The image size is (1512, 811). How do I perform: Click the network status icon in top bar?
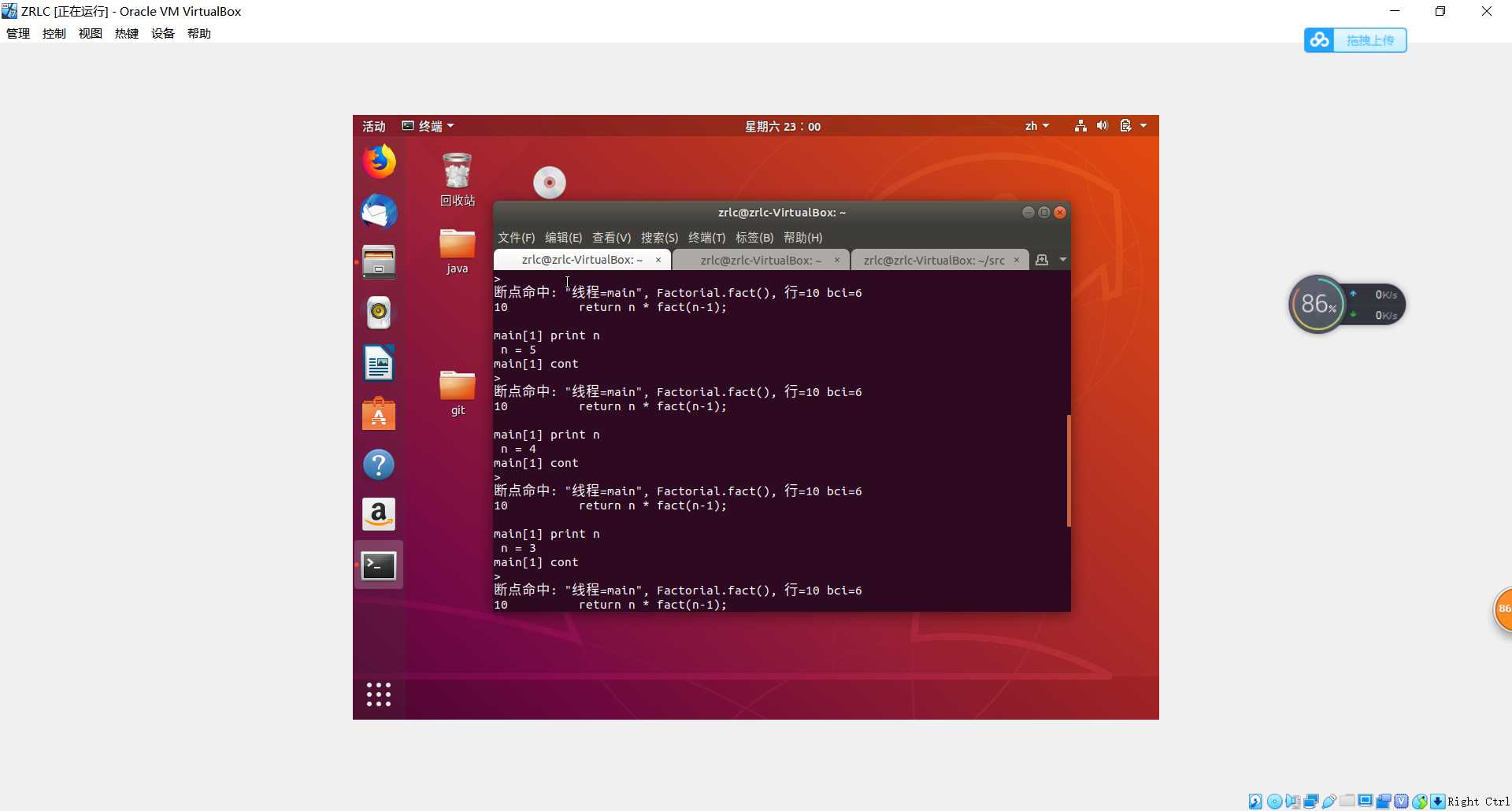[1080, 126]
